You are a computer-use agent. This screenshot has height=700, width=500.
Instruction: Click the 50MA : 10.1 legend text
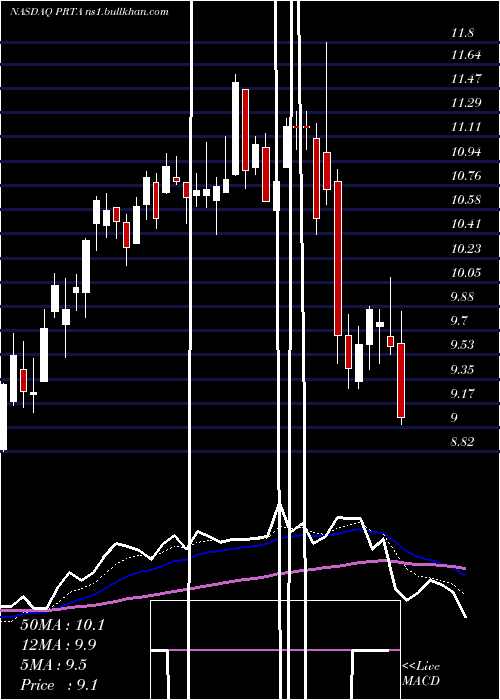[62, 625]
